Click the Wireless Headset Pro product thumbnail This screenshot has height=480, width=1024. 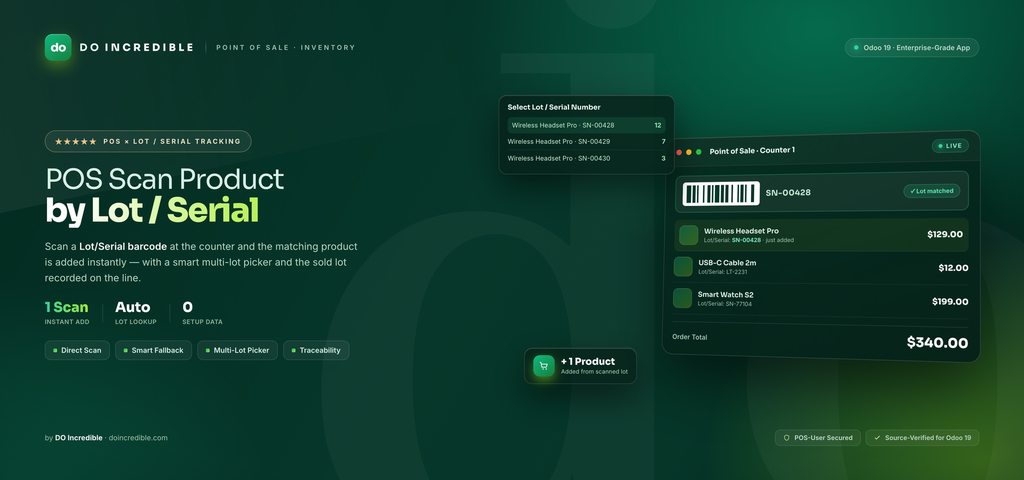(x=688, y=235)
